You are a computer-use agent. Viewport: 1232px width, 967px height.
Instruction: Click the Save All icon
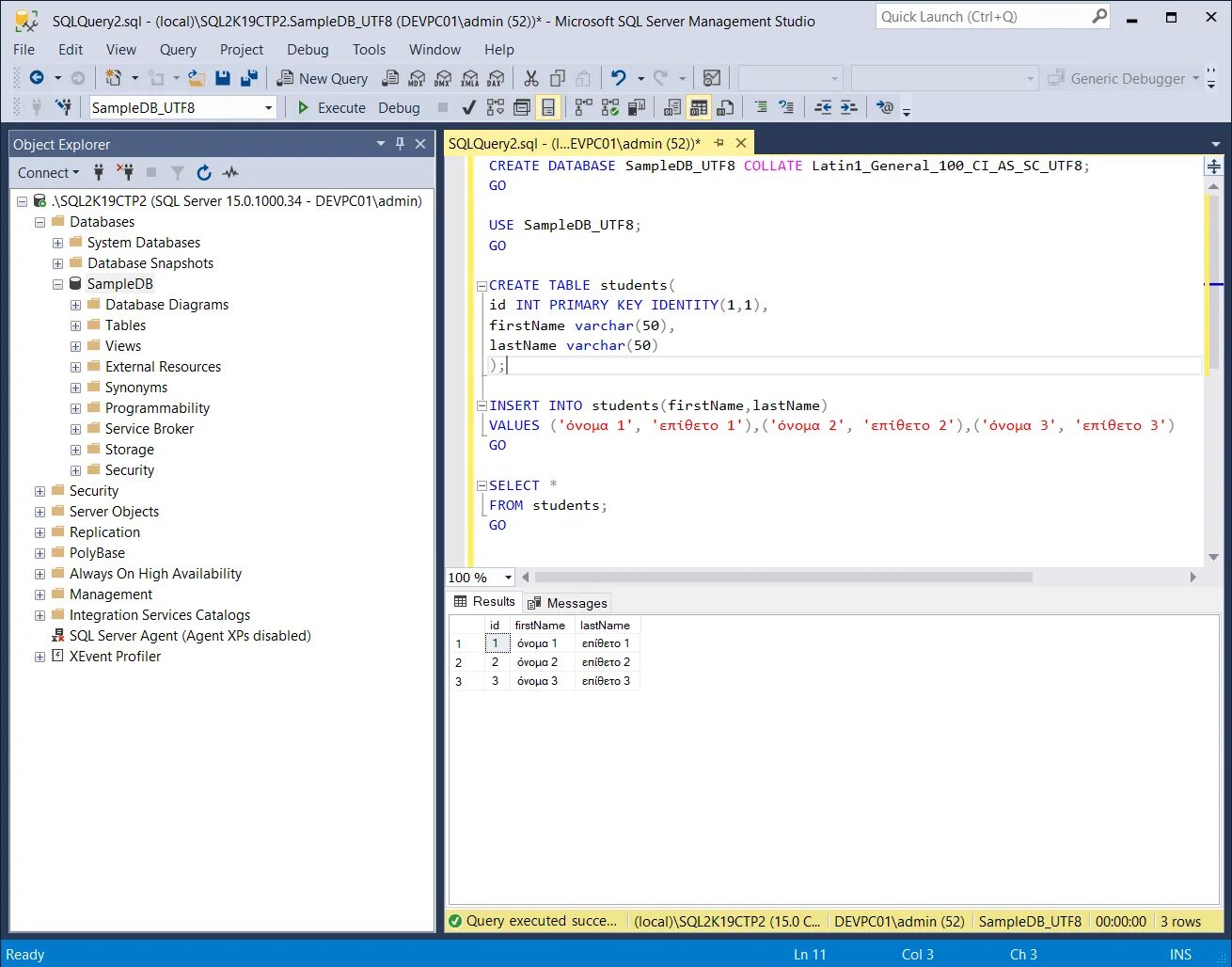(x=249, y=78)
